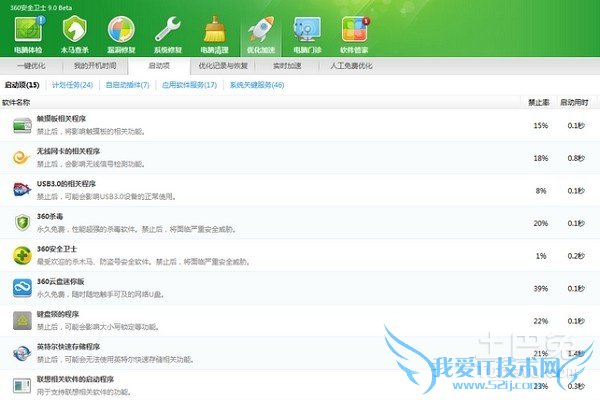Click the 360安全卫士 9.0 Beta title text

pos(41,7)
